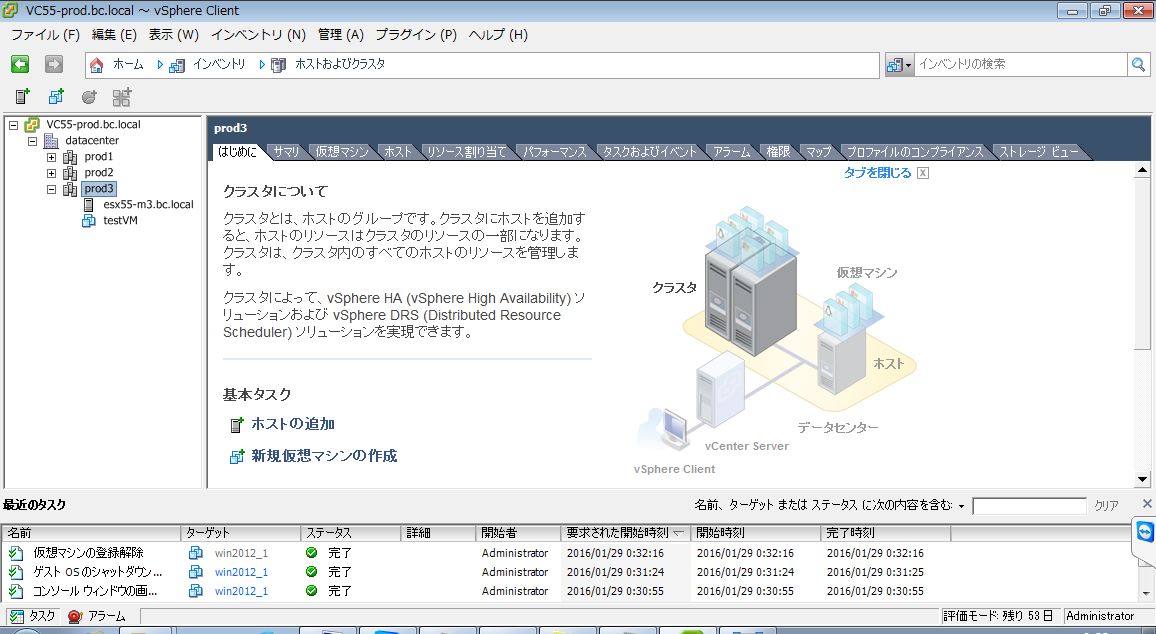1156x634 pixels.
Task: Click the recent tasks filter text field
Action: [1028, 506]
